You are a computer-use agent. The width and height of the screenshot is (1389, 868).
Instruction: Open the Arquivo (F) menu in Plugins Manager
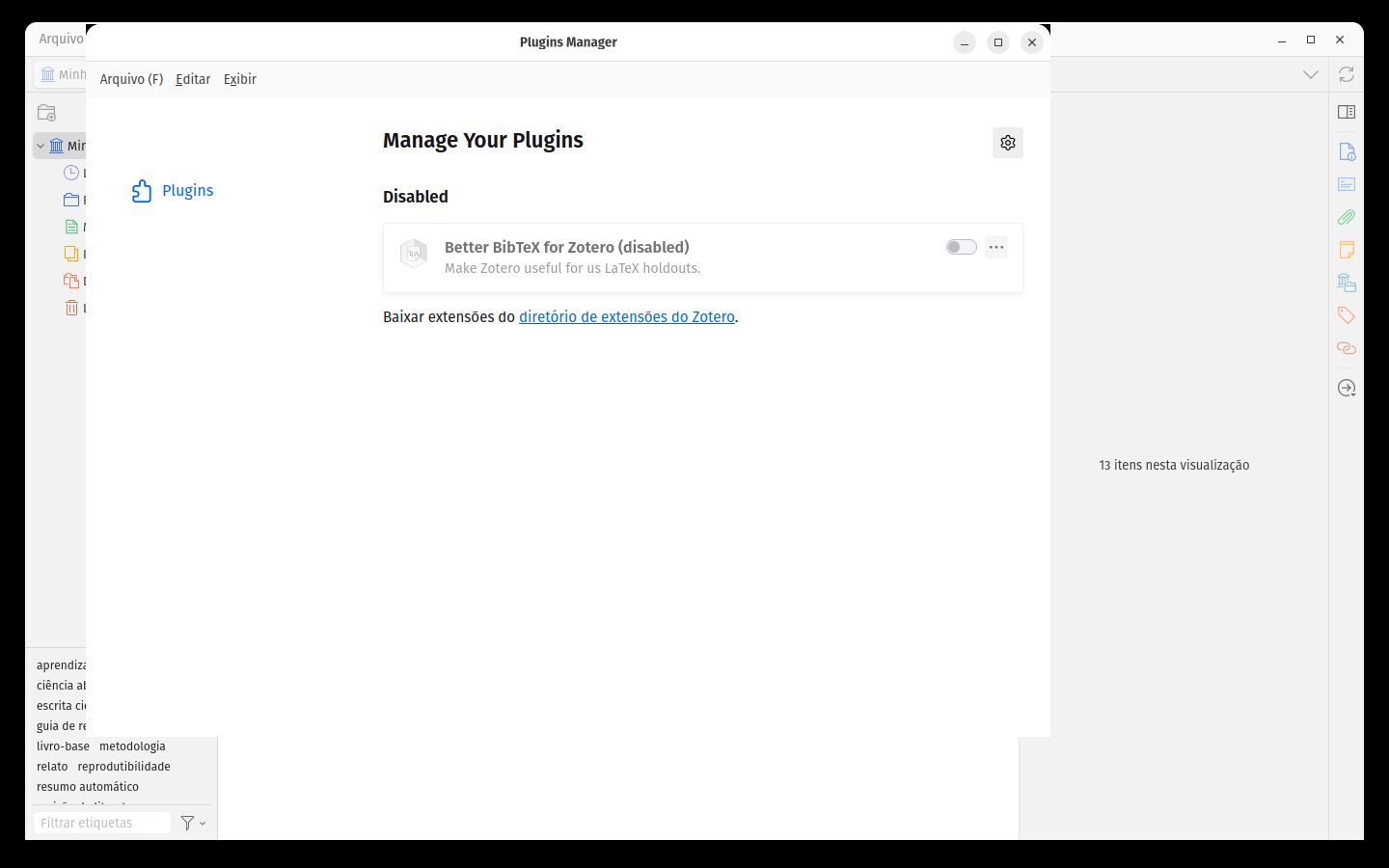tap(131, 79)
